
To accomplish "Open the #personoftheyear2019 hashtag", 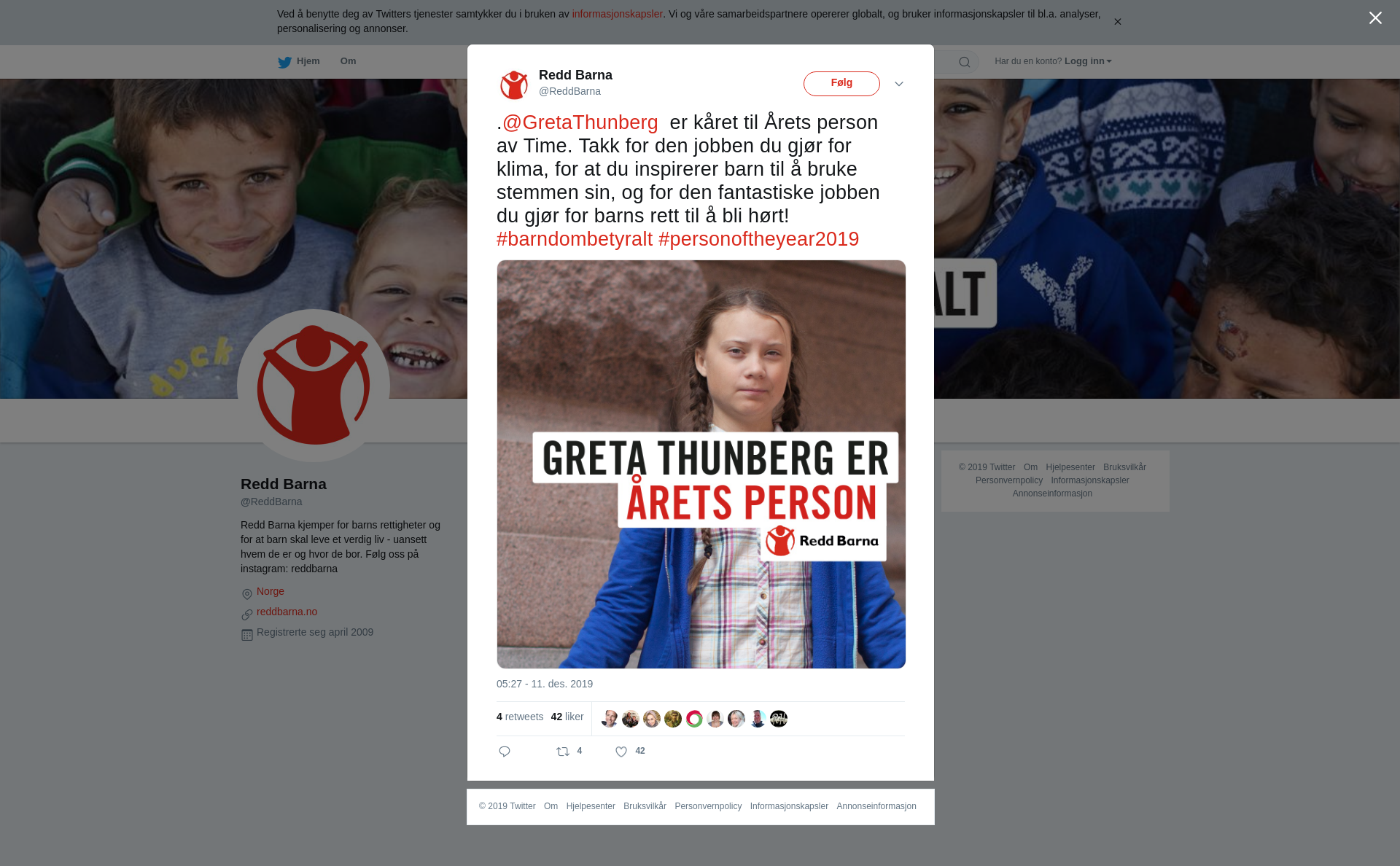I will tap(758, 239).
